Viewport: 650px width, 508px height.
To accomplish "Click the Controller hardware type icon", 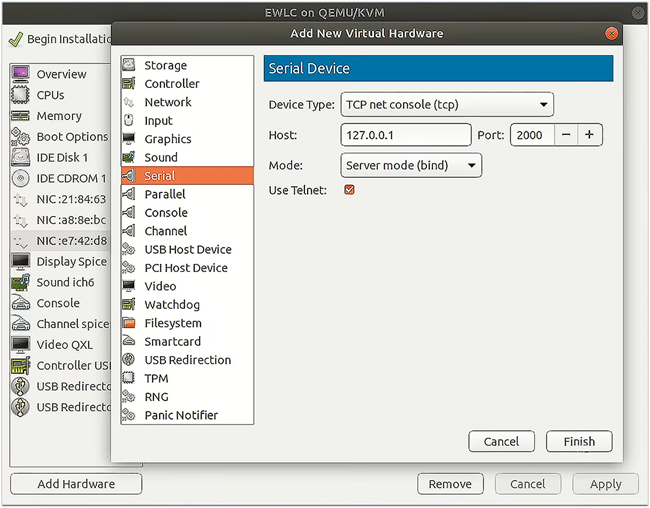I will click(129, 83).
